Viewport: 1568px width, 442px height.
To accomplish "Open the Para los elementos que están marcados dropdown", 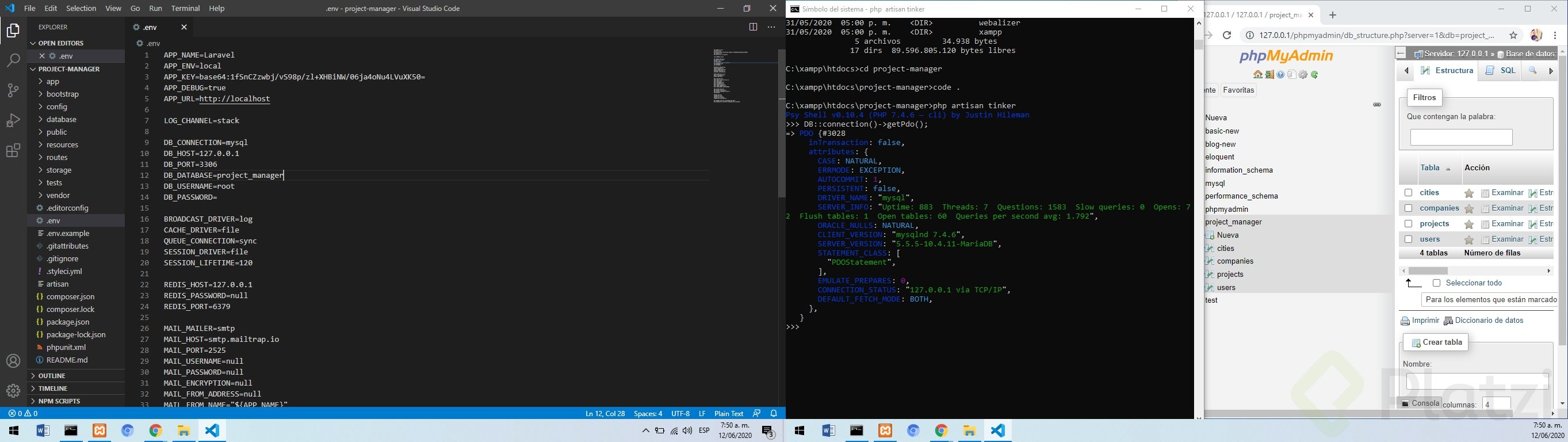I will coord(1489,299).
